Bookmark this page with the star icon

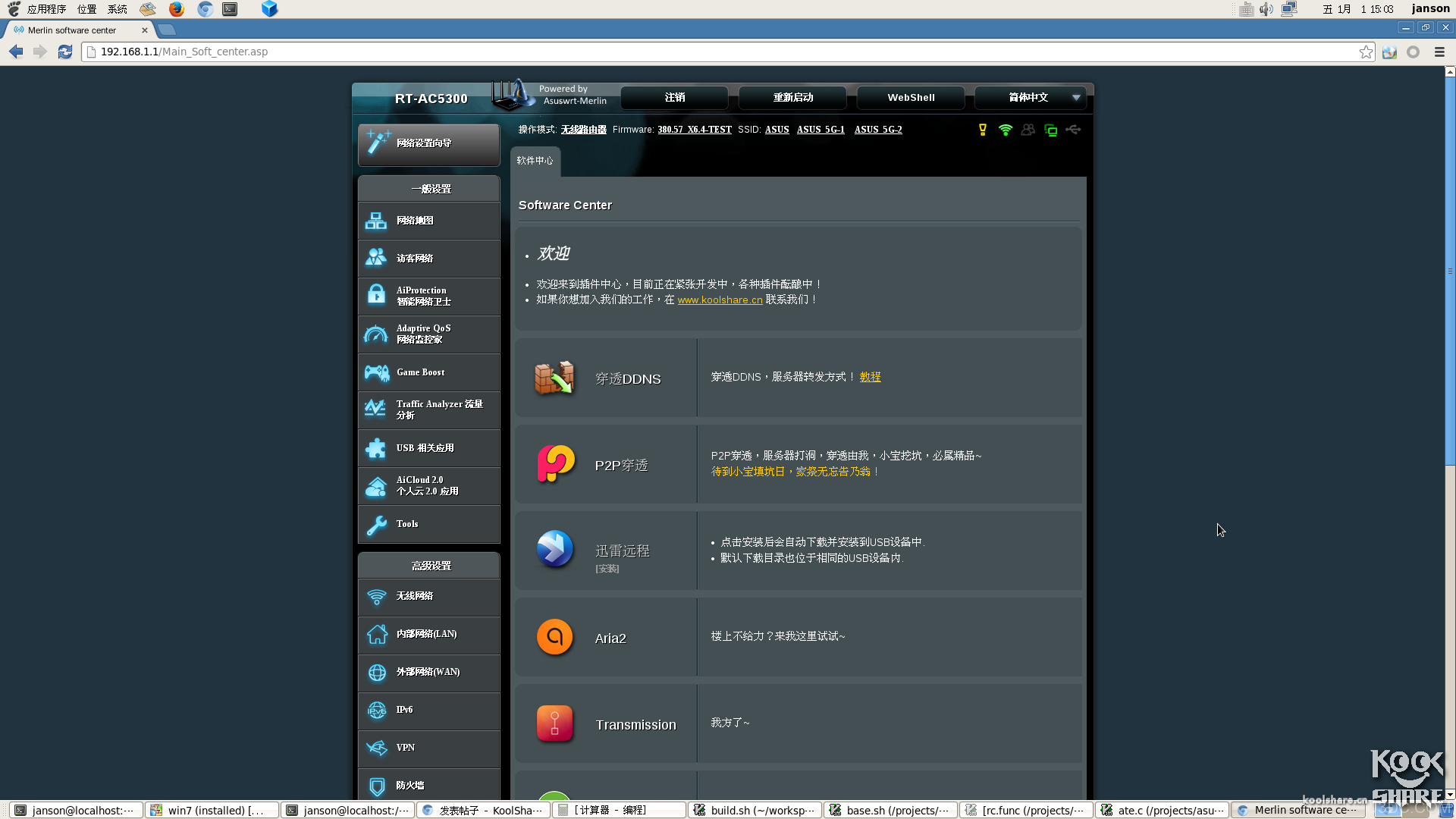(x=1366, y=52)
